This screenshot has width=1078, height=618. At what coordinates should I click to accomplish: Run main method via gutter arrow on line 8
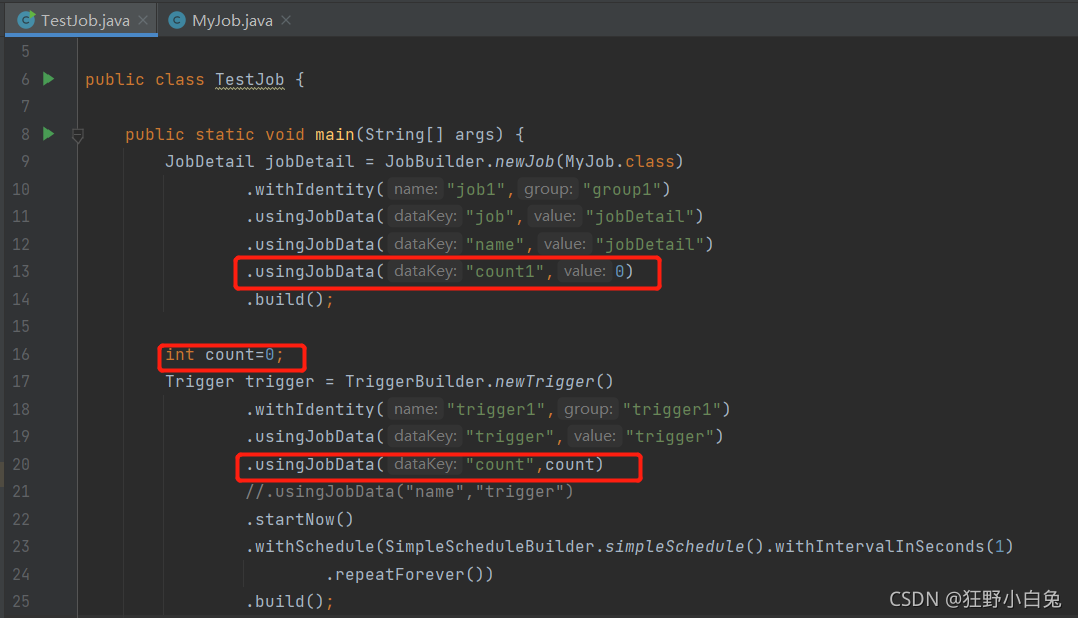[x=48, y=133]
